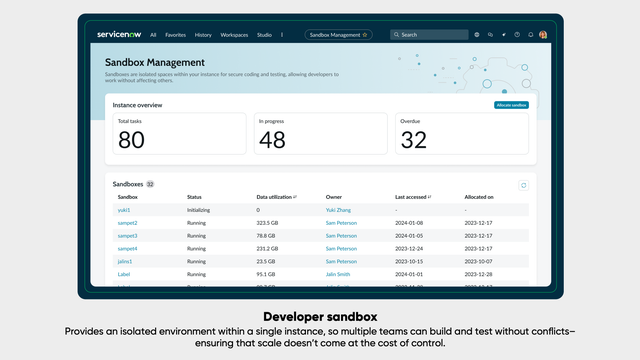This screenshot has width=640, height=360.
Task: Click the Status column header
Action: coord(194,197)
